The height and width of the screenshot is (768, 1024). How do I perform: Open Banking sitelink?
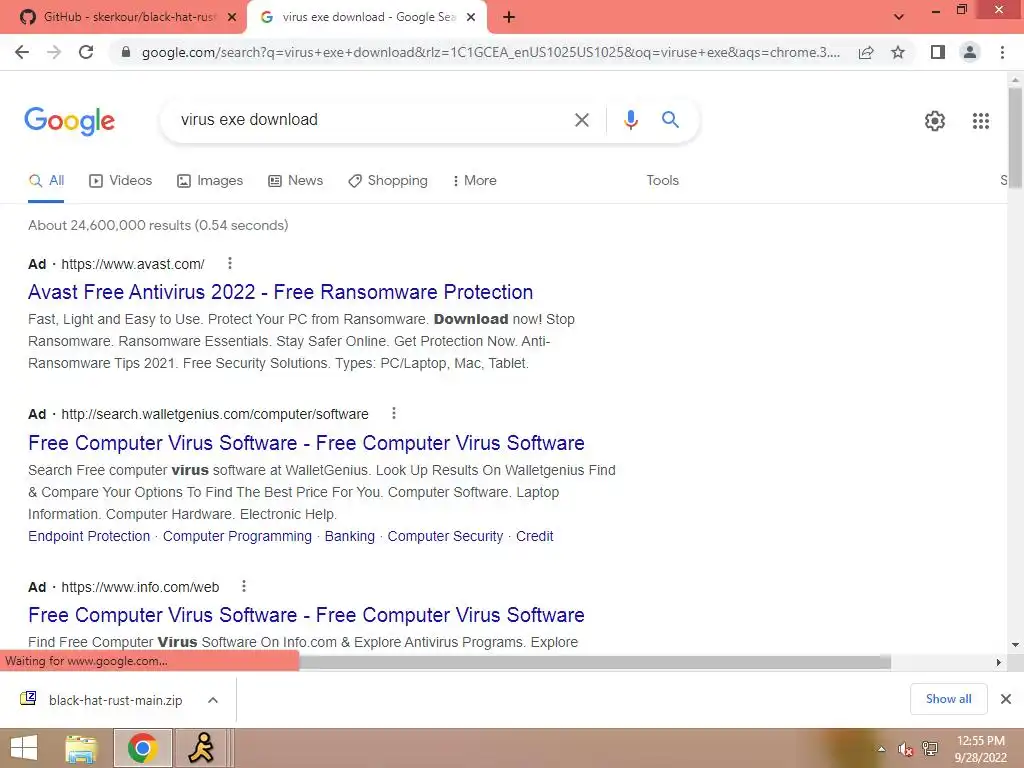[x=349, y=536]
